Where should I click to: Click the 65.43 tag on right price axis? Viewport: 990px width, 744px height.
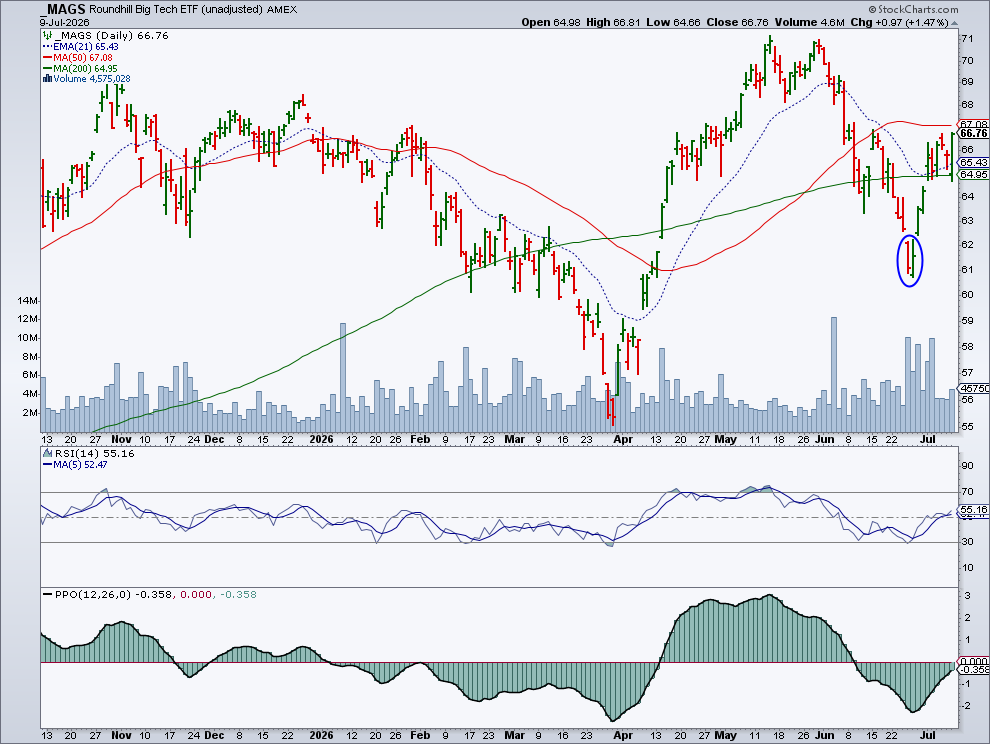click(974, 162)
